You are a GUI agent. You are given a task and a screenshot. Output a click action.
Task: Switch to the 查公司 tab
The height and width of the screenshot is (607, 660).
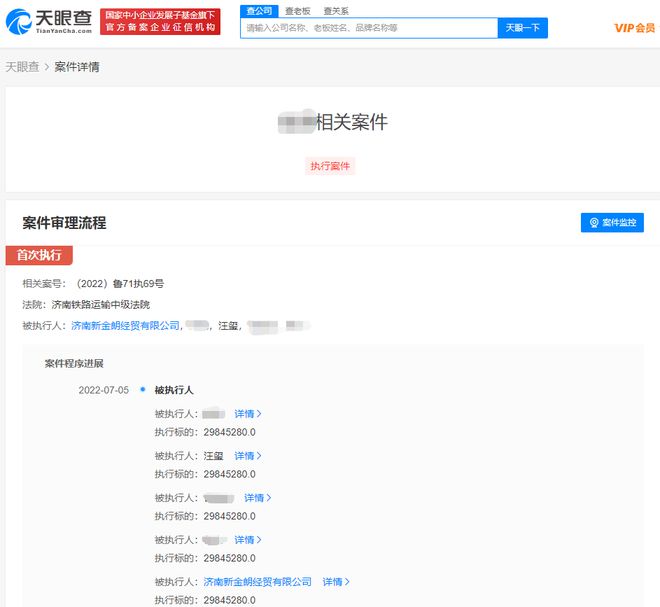click(259, 11)
